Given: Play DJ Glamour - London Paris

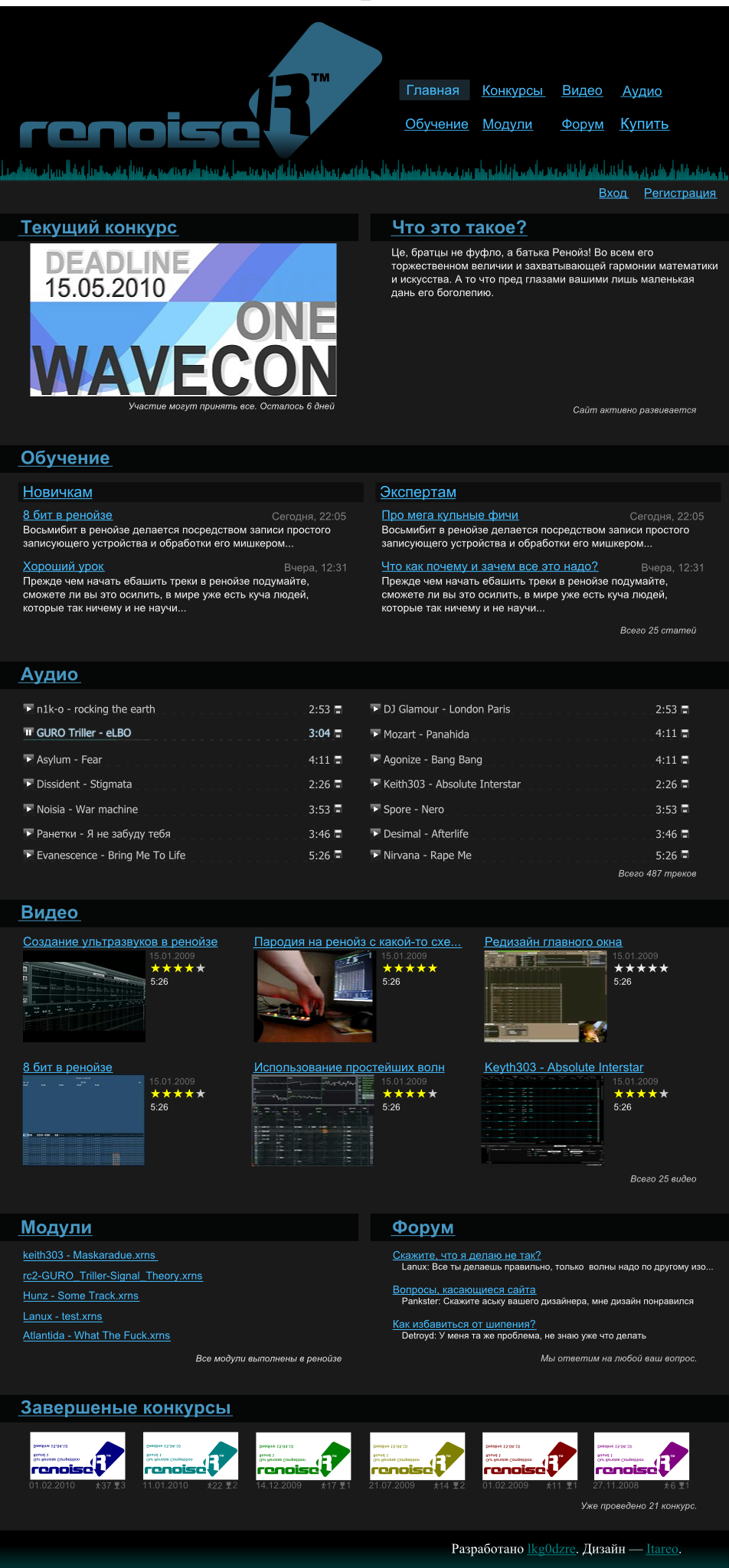Looking at the screenshot, I should click(x=375, y=709).
